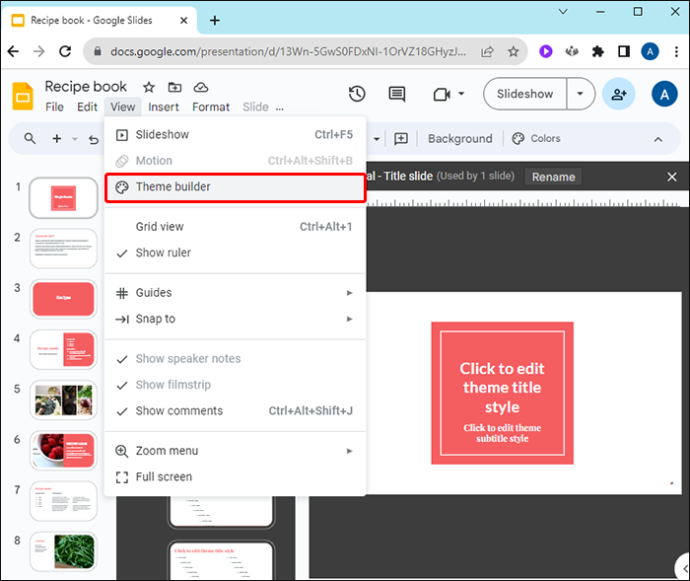The height and width of the screenshot is (581, 690).
Task: Open the Insert menu
Action: (x=163, y=107)
